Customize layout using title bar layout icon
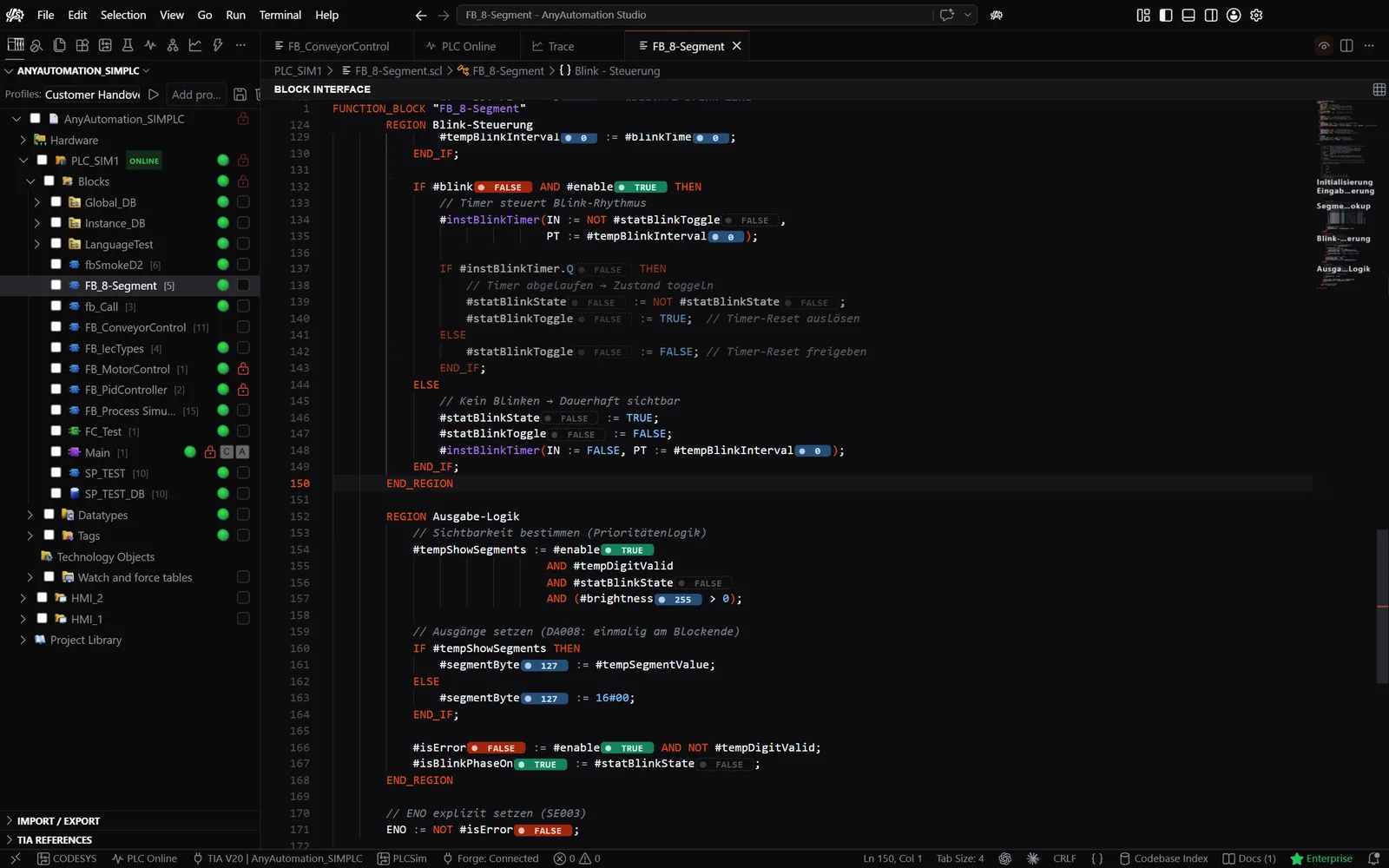Viewport: 1389px width, 868px height. tap(1143, 15)
